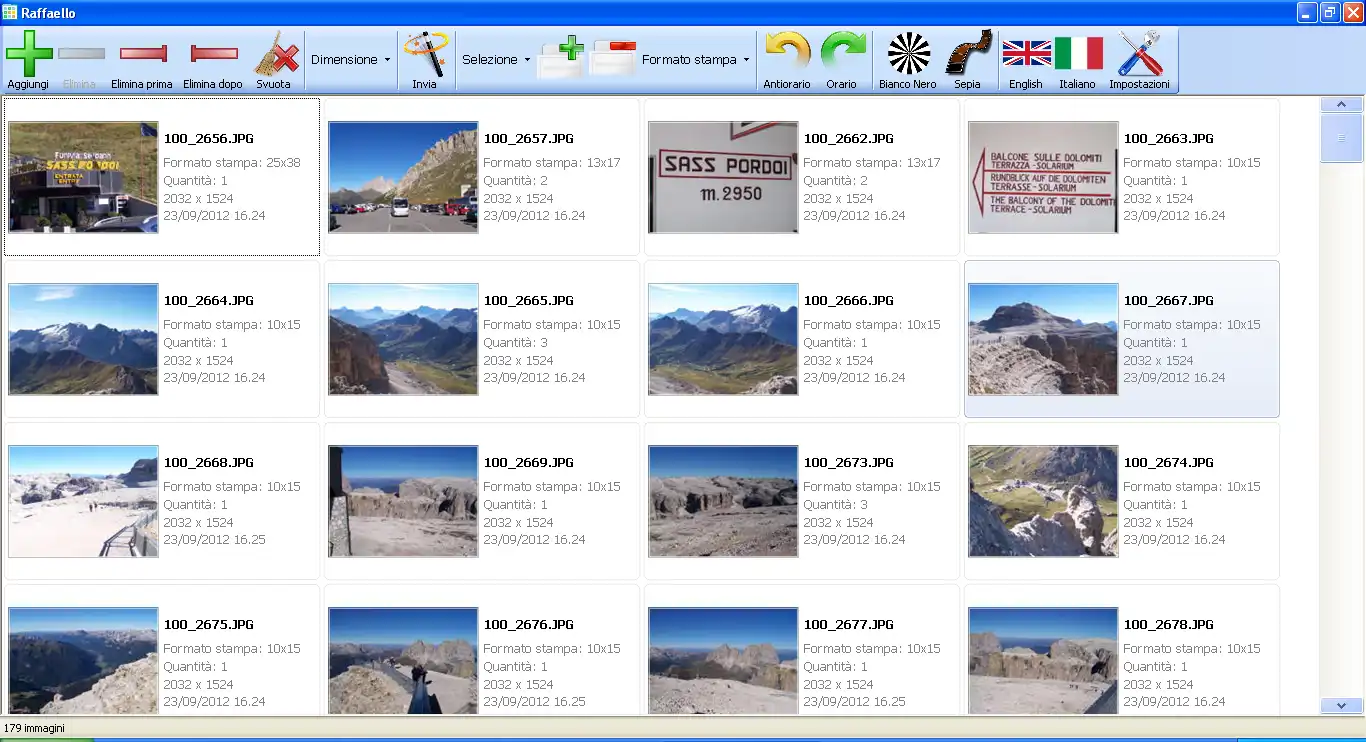Select the 100_2677.JPG thumbnail
Screen dimensions: 1366x742
pos(723,661)
